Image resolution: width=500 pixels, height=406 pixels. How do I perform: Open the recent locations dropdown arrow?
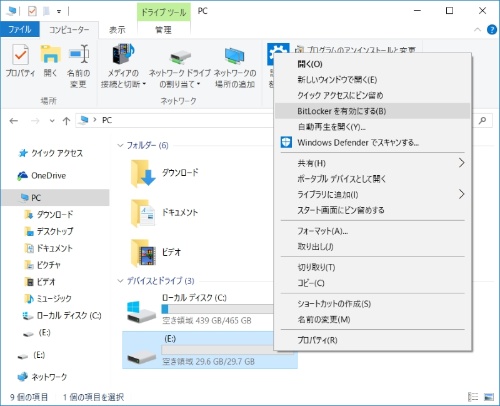[52, 121]
